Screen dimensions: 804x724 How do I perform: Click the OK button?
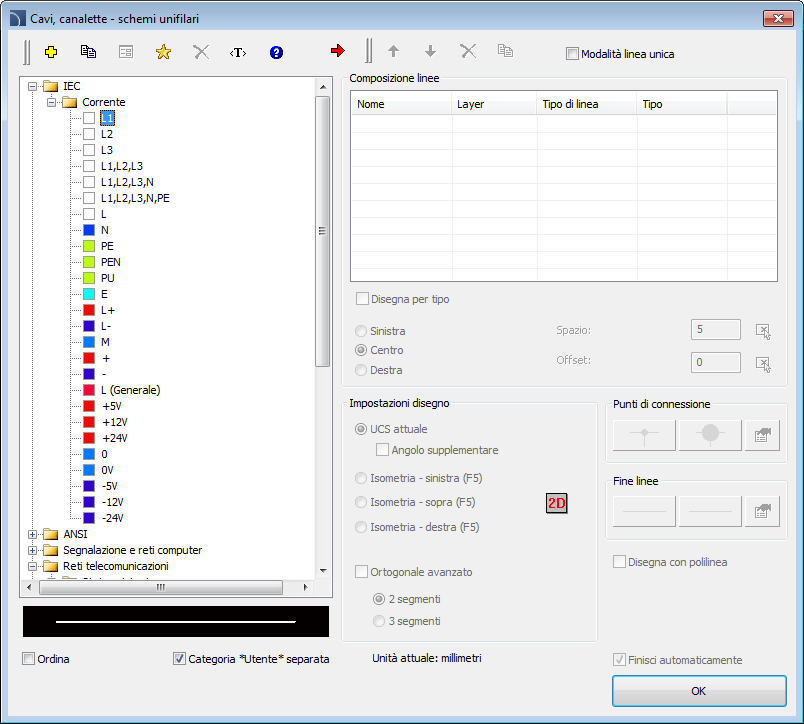699,691
